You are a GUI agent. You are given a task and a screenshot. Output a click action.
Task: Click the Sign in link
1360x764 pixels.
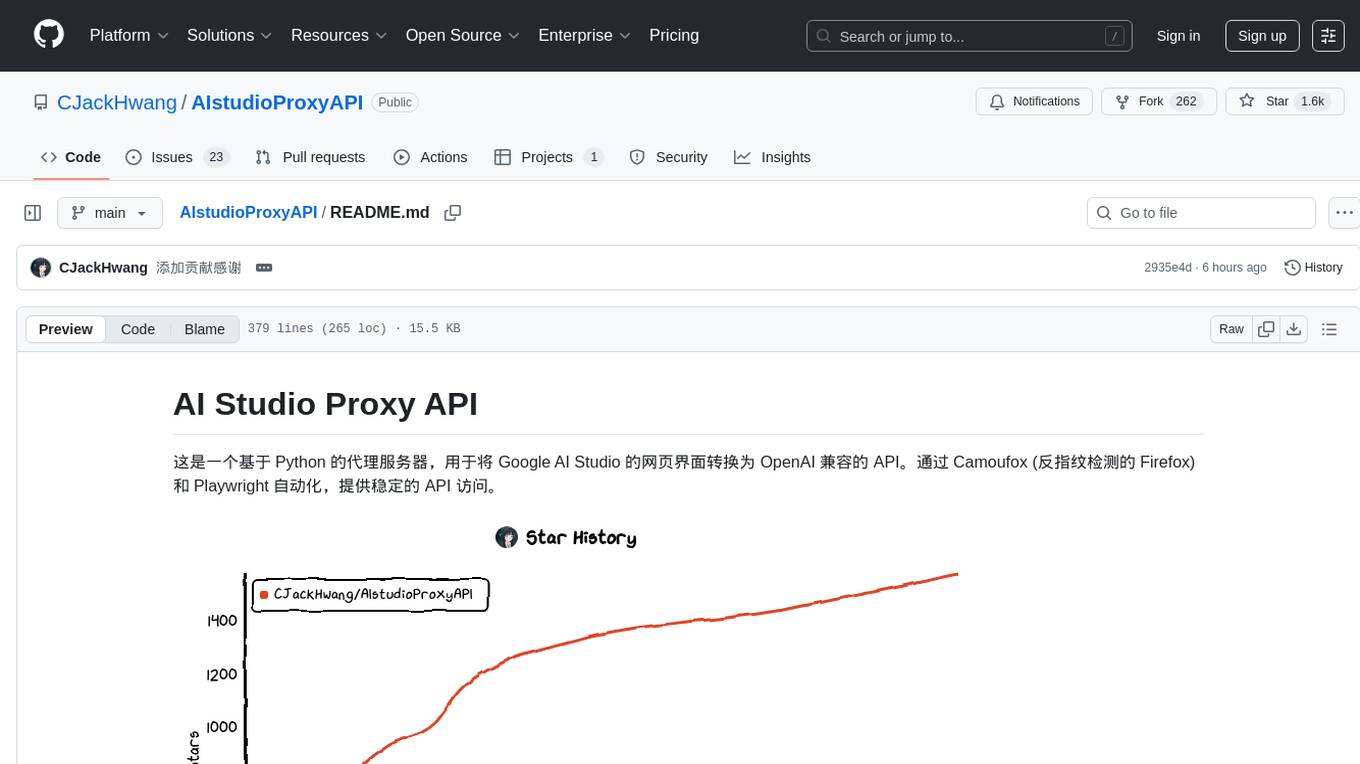pos(1178,36)
